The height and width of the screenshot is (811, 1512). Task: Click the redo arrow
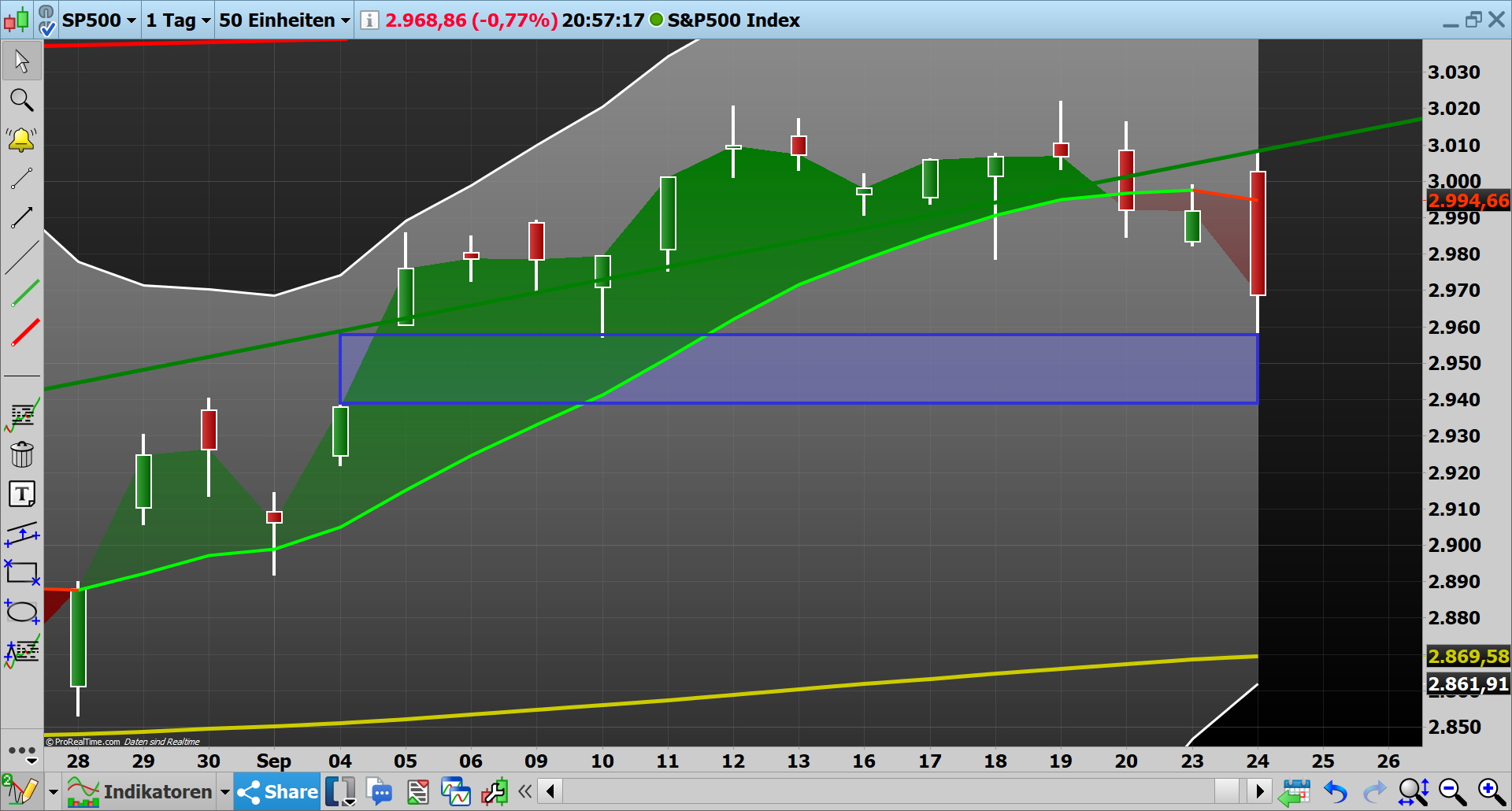point(1374,792)
